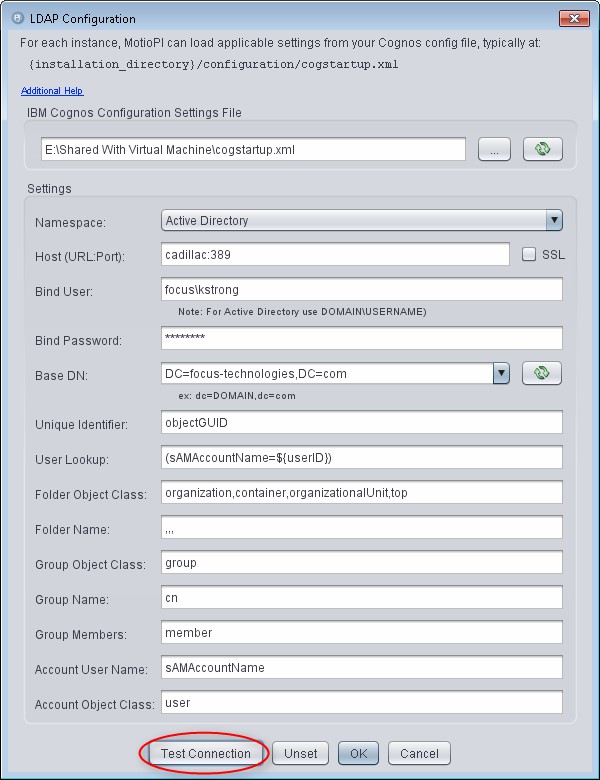600x780 pixels.
Task: Click the User Lookup field
Action: (x=362, y=457)
